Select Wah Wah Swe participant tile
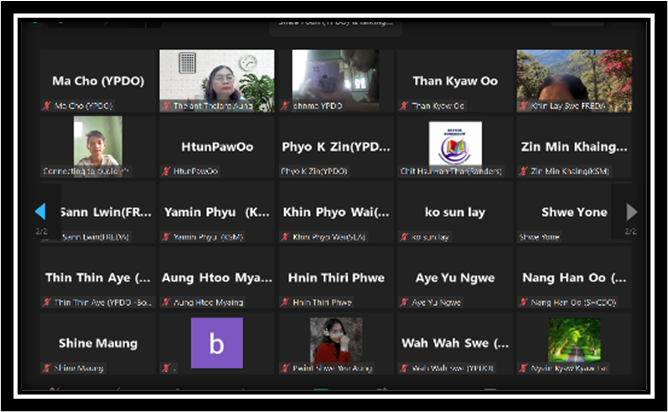The height and width of the screenshot is (412, 668). tap(455, 343)
